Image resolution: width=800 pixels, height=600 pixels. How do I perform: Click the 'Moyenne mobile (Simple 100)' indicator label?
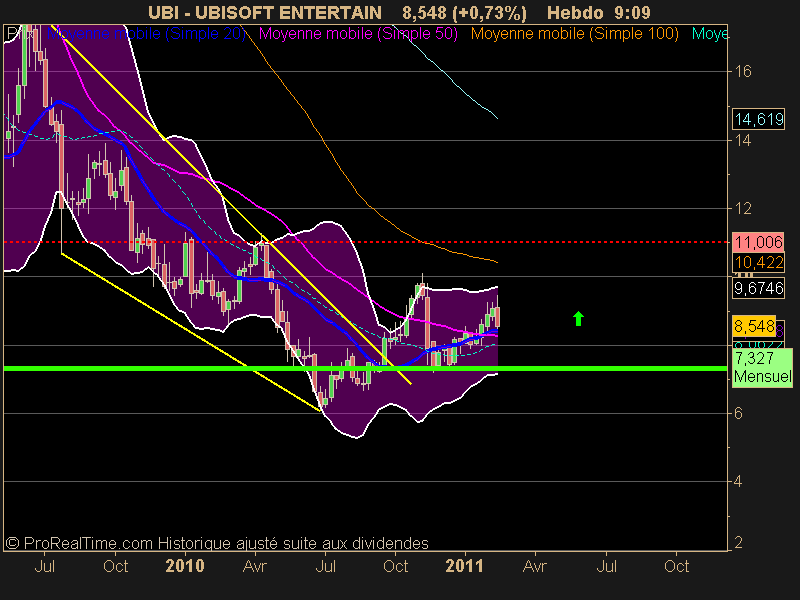pyautogui.click(x=574, y=34)
